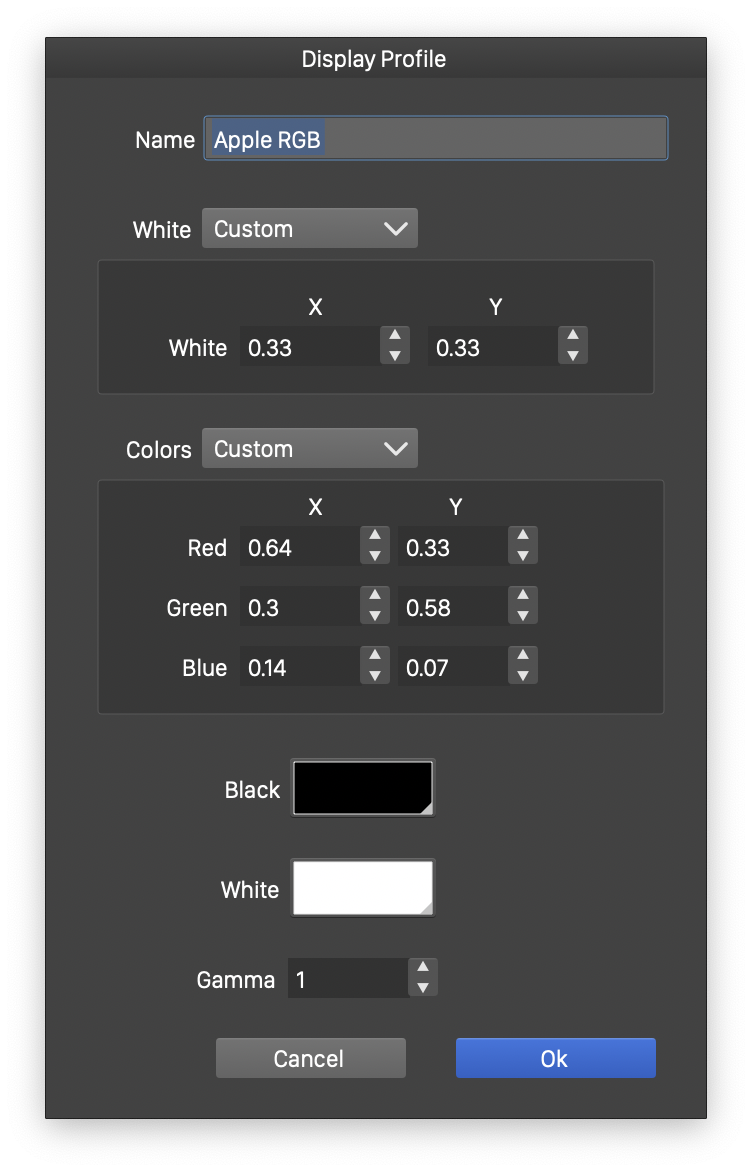The height and width of the screenshot is (1172, 752).
Task: Click the Blue Y value field
Action: [x=452, y=668]
